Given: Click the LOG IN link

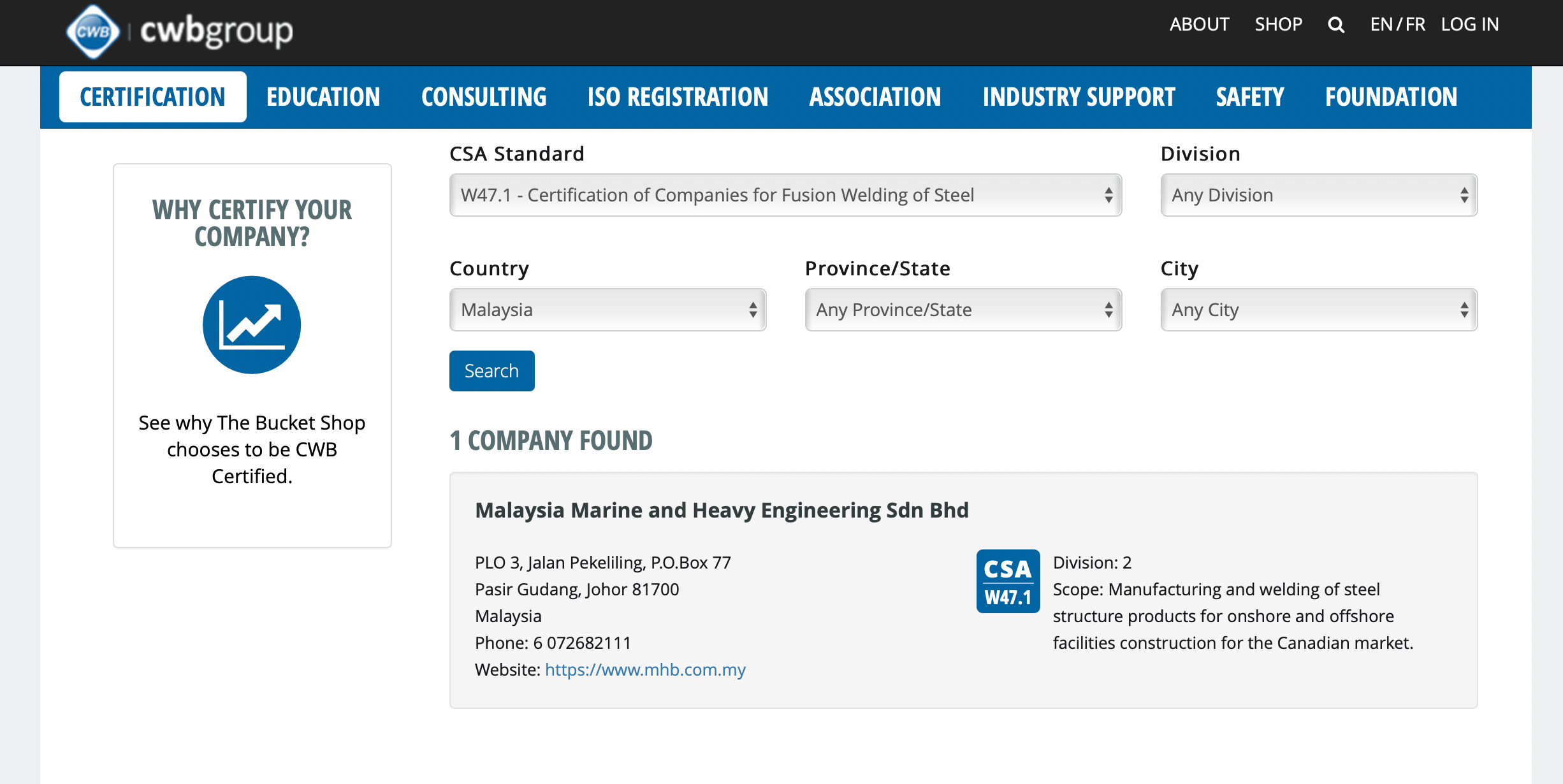Looking at the screenshot, I should (x=1470, y=25).
